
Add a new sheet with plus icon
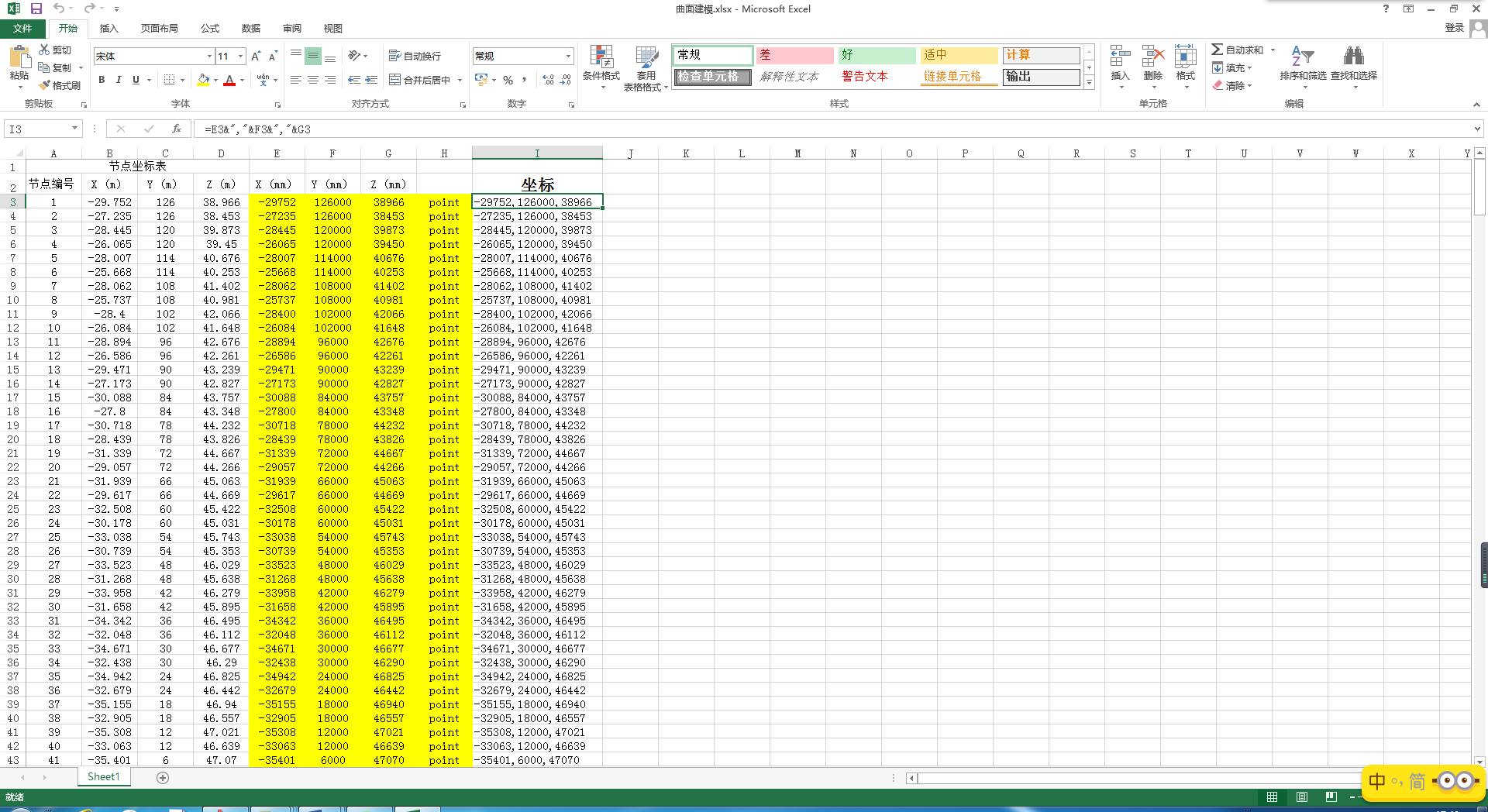(163, 777)
